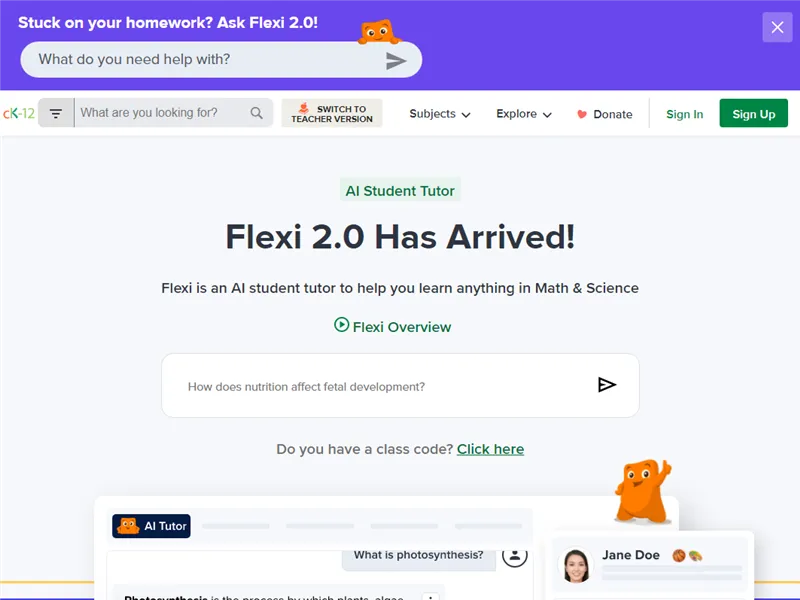This screenshot has width=800, height=600.
Task: Click the Jane Doe profile photo
Action: tap(576, 565)
